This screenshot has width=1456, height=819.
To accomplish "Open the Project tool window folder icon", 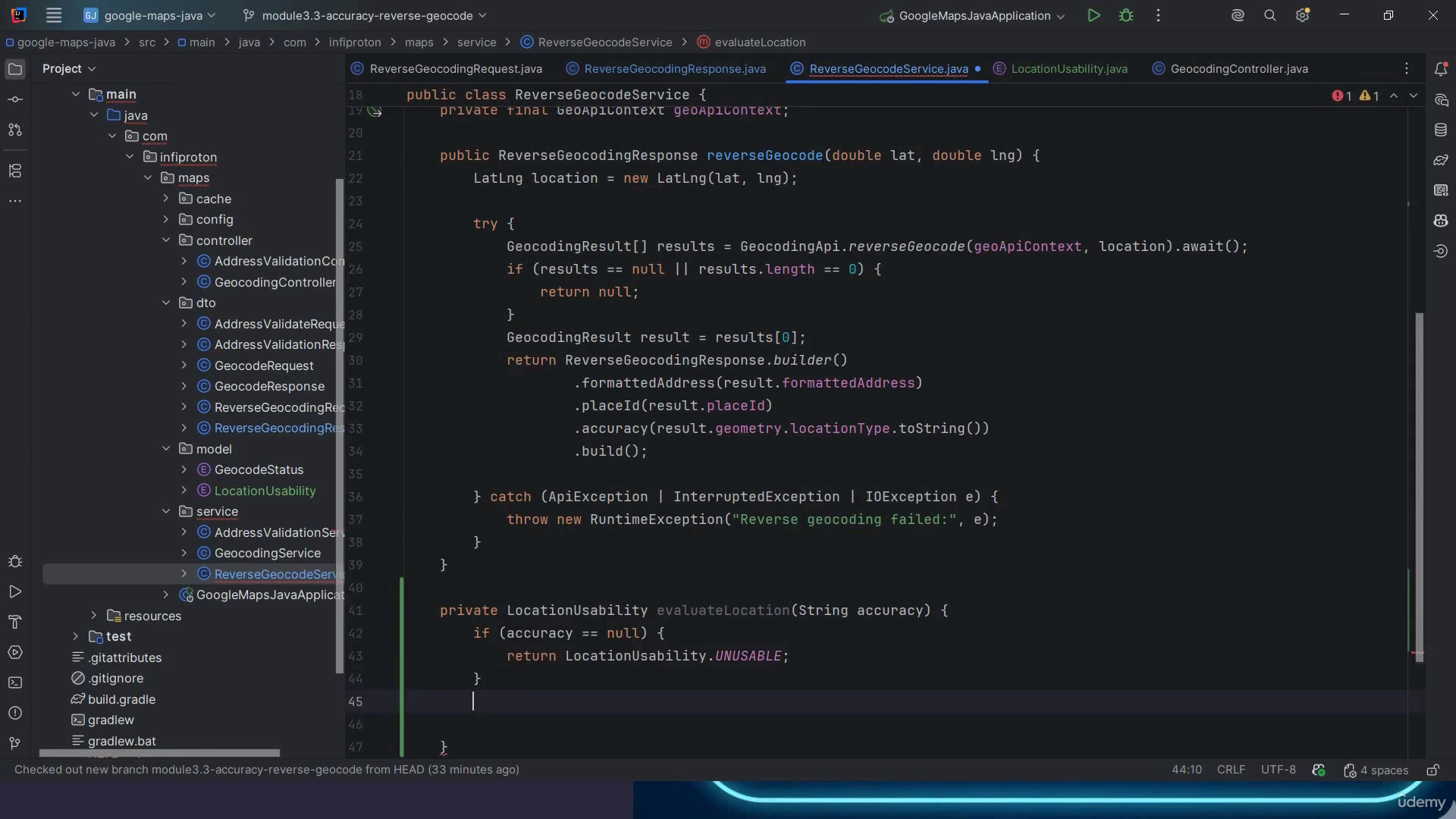I will coord(15,69).
